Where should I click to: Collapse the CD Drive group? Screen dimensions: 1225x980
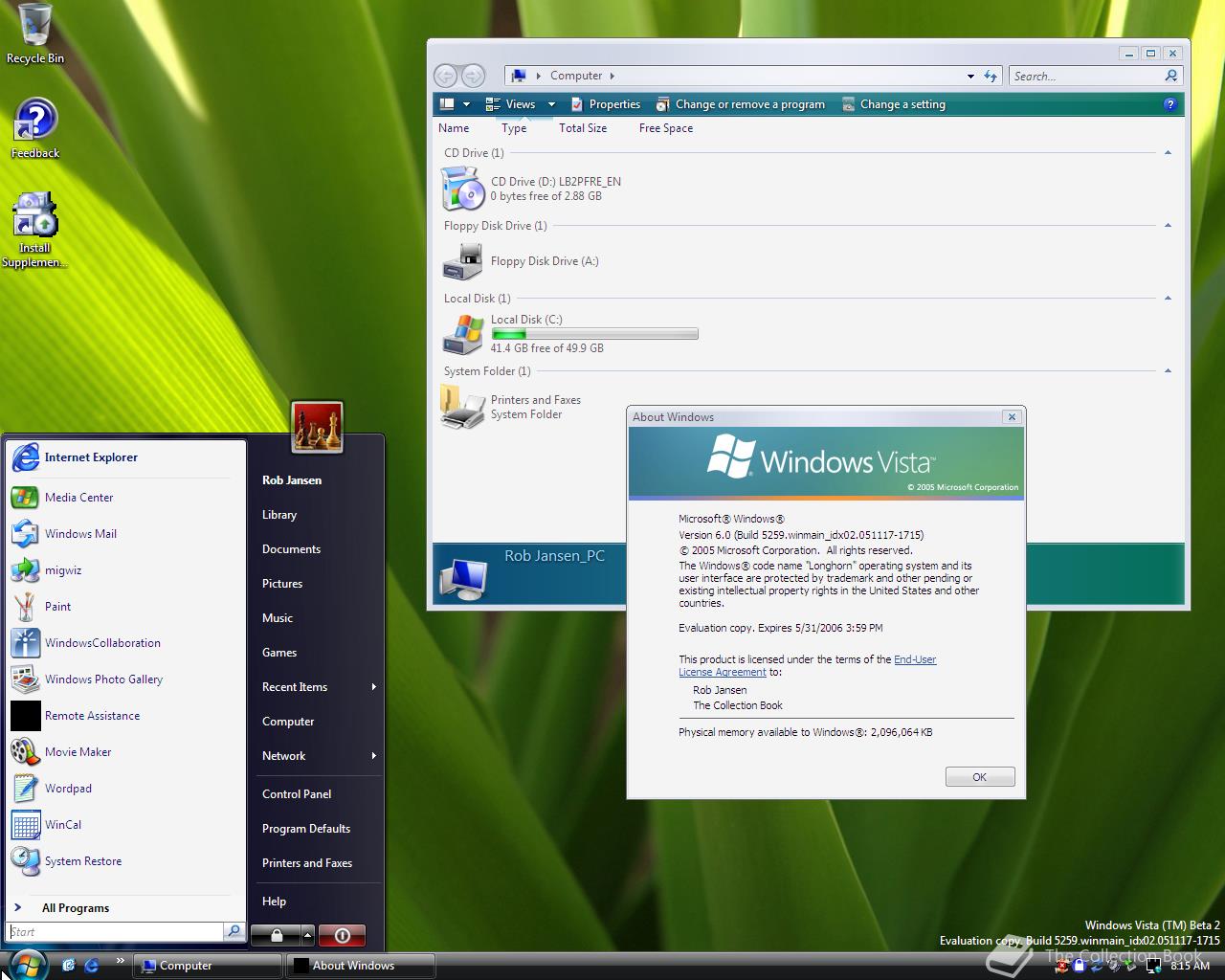(x=1168, y=153)
